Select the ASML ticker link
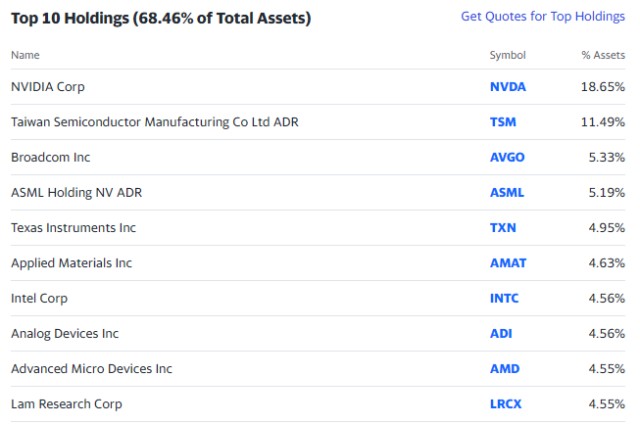640x424 pixels. [507, 192]
